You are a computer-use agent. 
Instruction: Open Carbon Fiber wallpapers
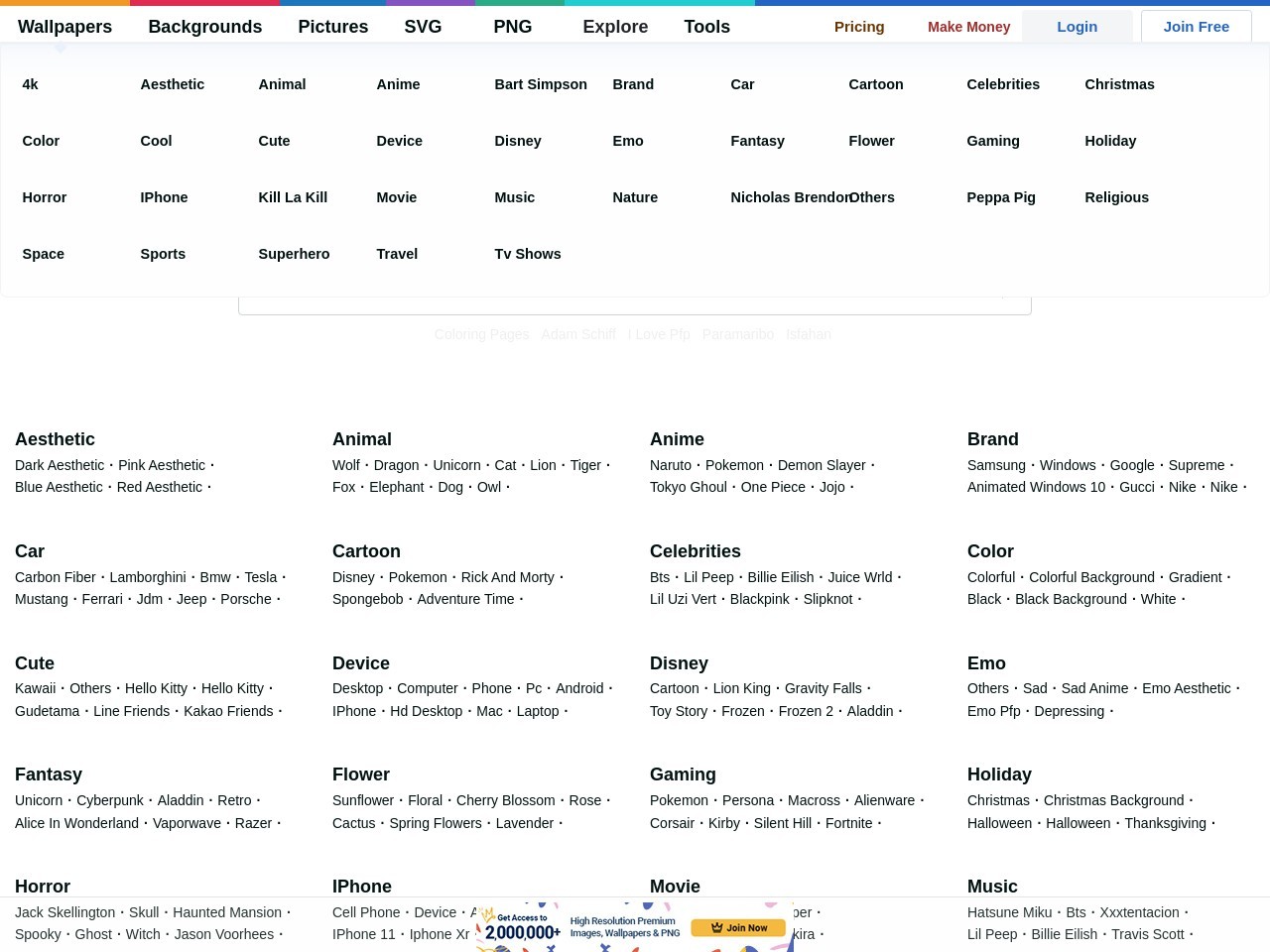pyautogui.click(x=56, y=577)
